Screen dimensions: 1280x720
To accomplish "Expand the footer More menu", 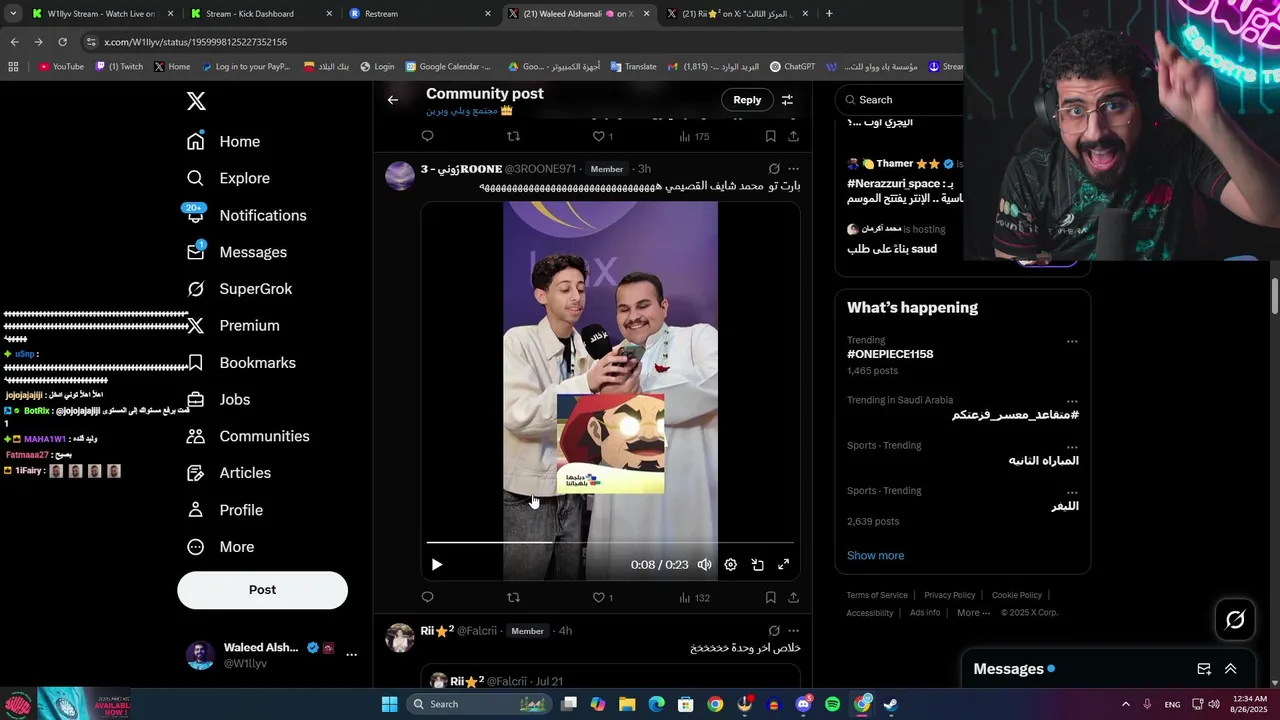I will coord(973,613).
